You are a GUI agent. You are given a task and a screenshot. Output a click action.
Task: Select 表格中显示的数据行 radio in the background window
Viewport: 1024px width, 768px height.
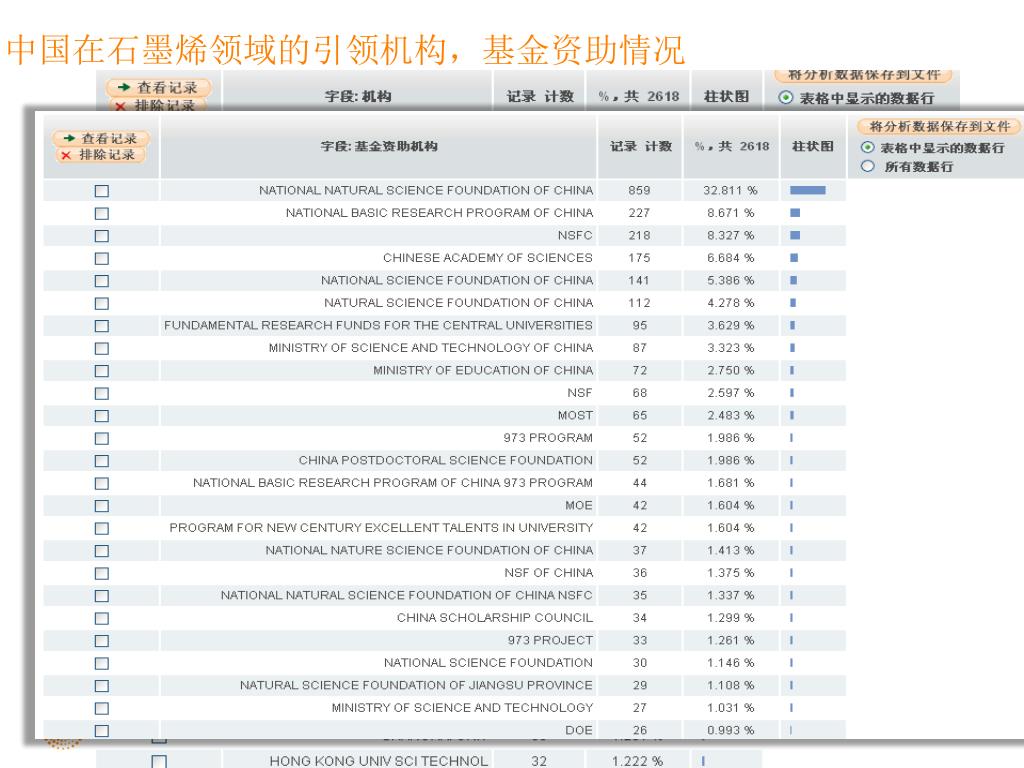pos(786,98)
